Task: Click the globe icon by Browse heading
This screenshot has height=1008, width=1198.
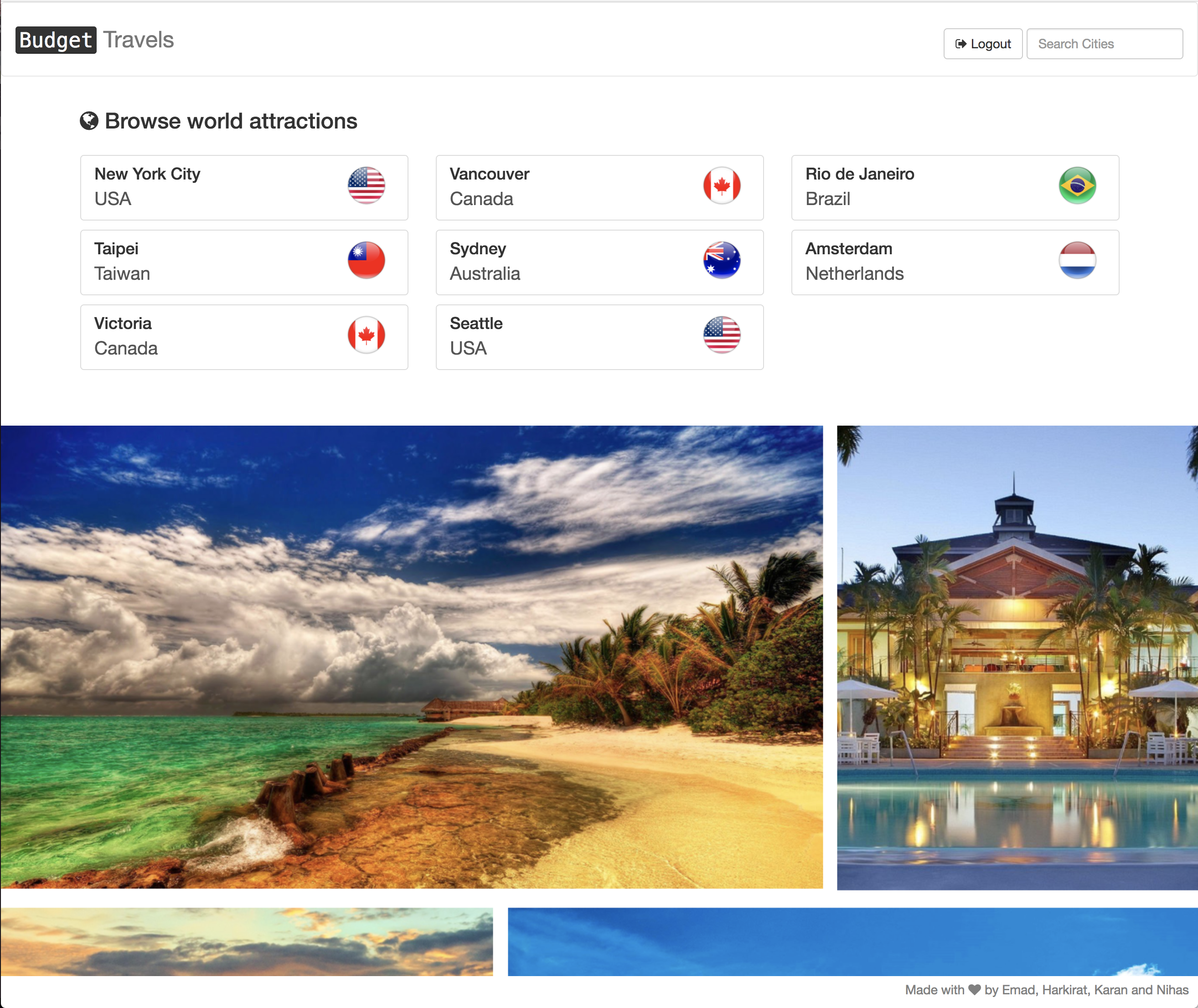Action: pos(89,121)
